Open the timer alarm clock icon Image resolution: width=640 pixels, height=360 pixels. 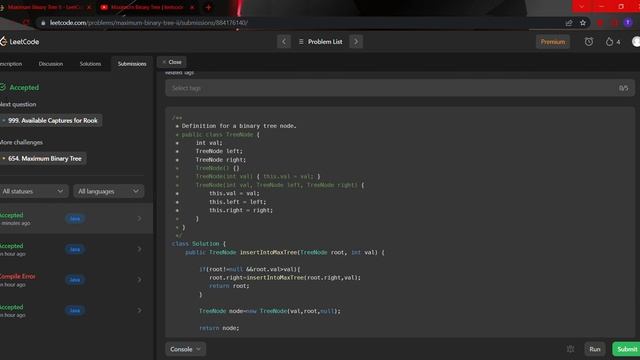[x=589, y=42]
